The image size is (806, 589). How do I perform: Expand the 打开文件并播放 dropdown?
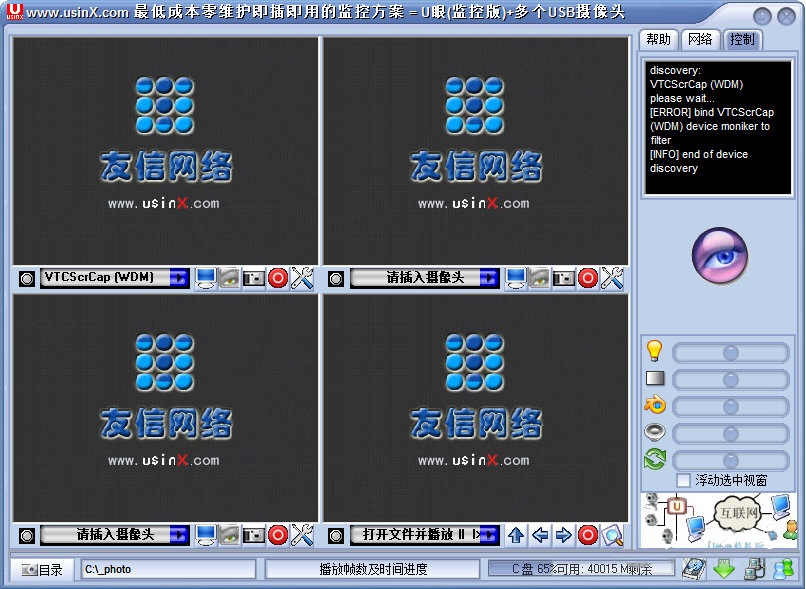tap(489, 535)
